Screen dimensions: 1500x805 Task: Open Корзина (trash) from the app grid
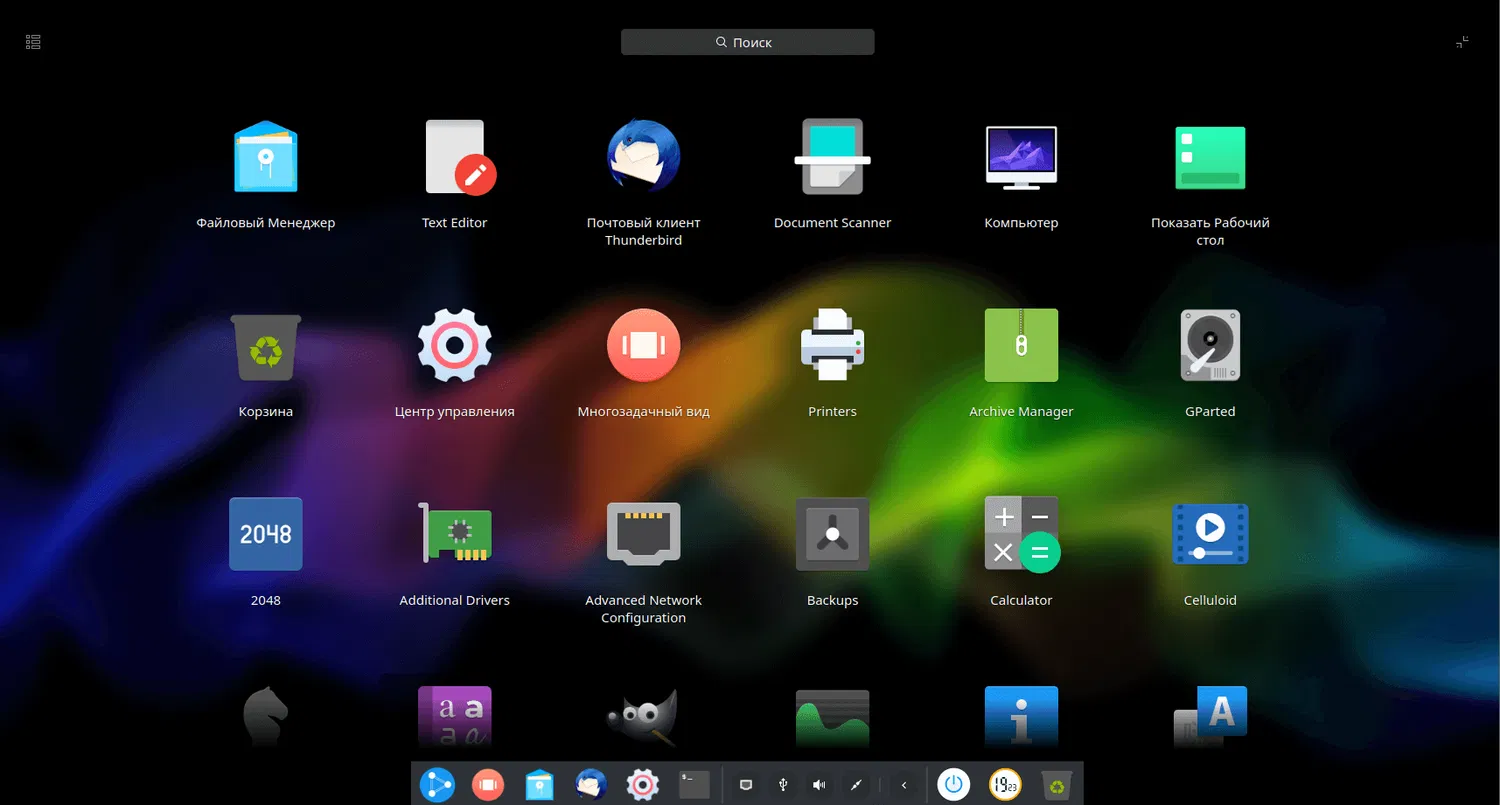coord(265,345)
